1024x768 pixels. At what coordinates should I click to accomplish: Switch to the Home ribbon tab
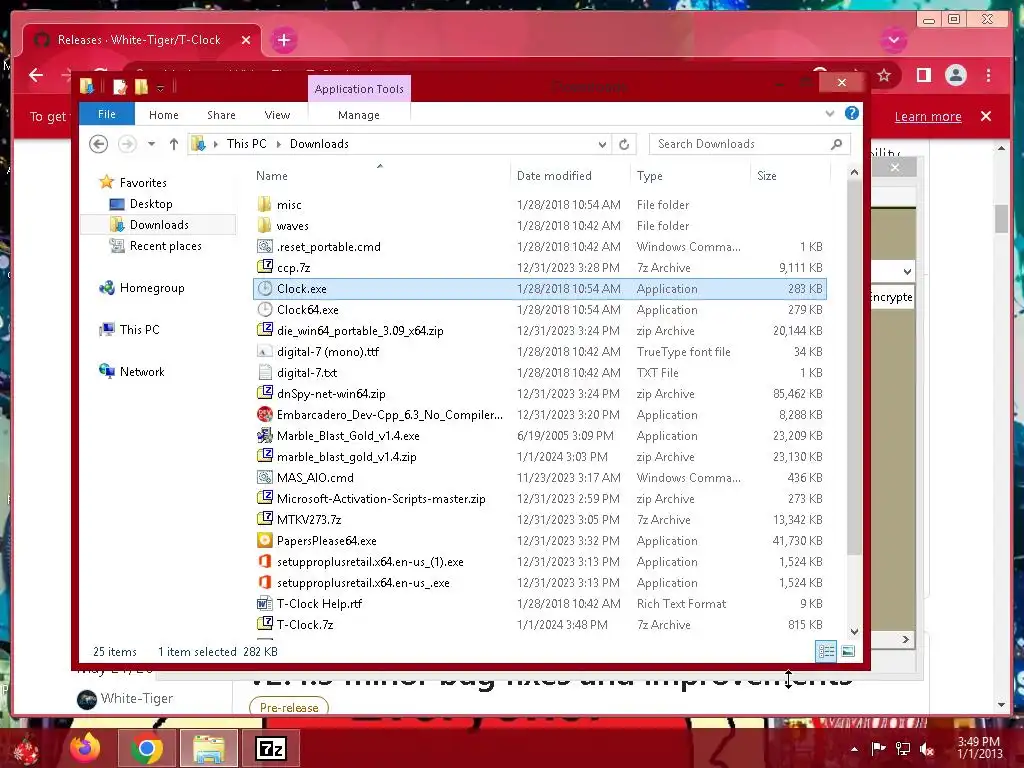click(163, 114)
